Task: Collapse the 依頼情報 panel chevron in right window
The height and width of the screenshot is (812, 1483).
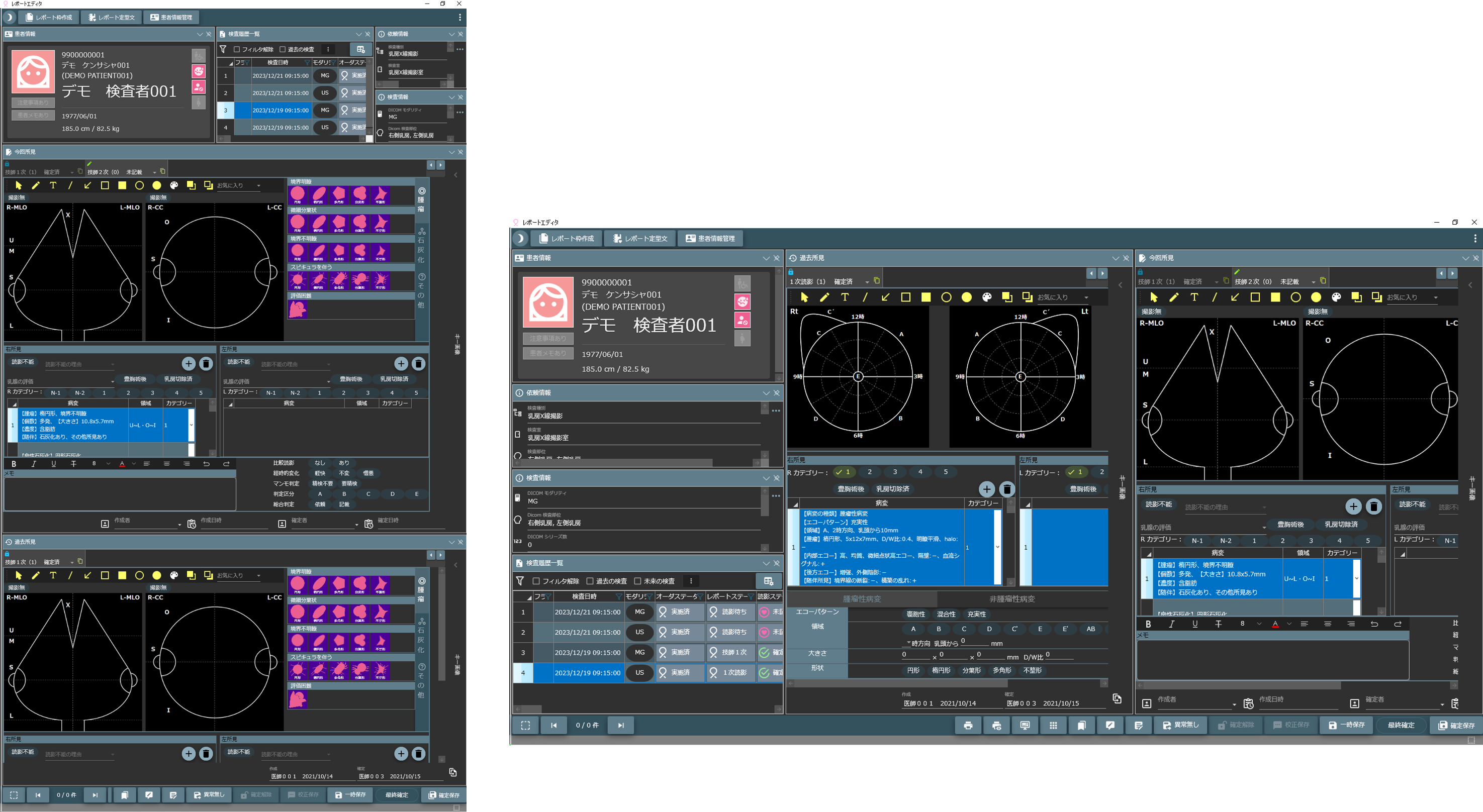Action: click(766, 392)
